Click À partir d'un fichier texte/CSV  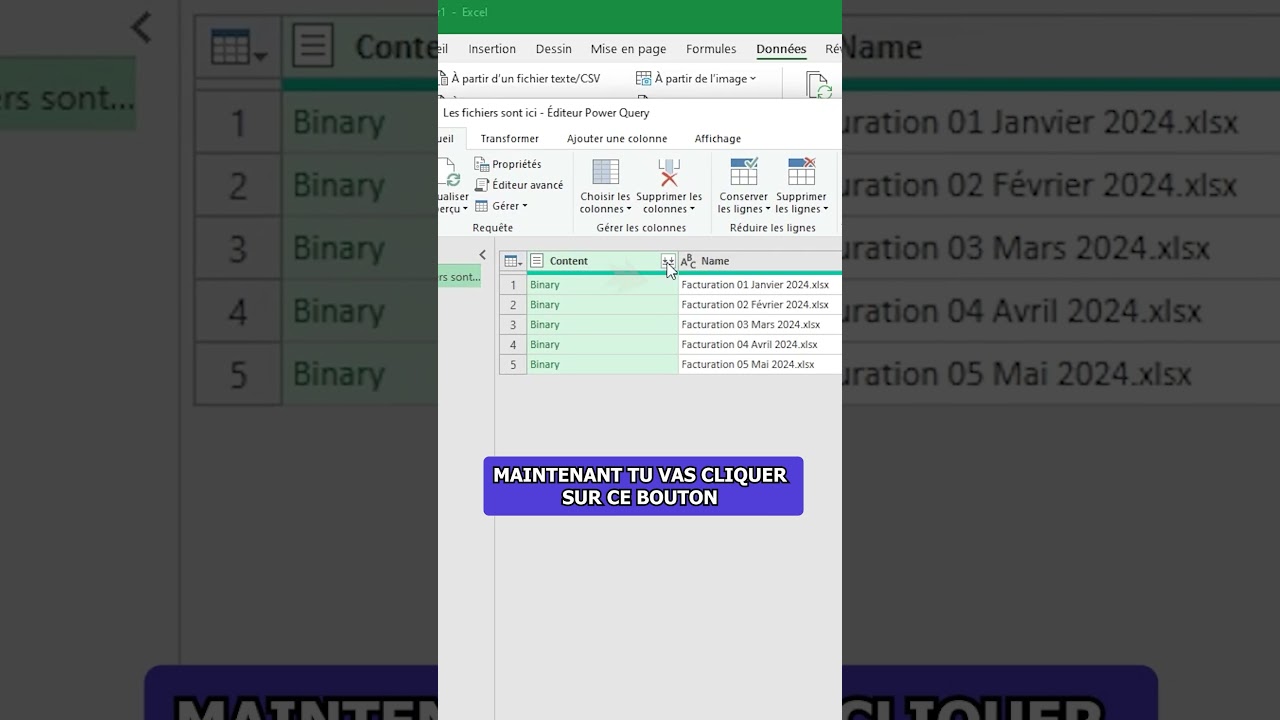(x=520, y=78)
